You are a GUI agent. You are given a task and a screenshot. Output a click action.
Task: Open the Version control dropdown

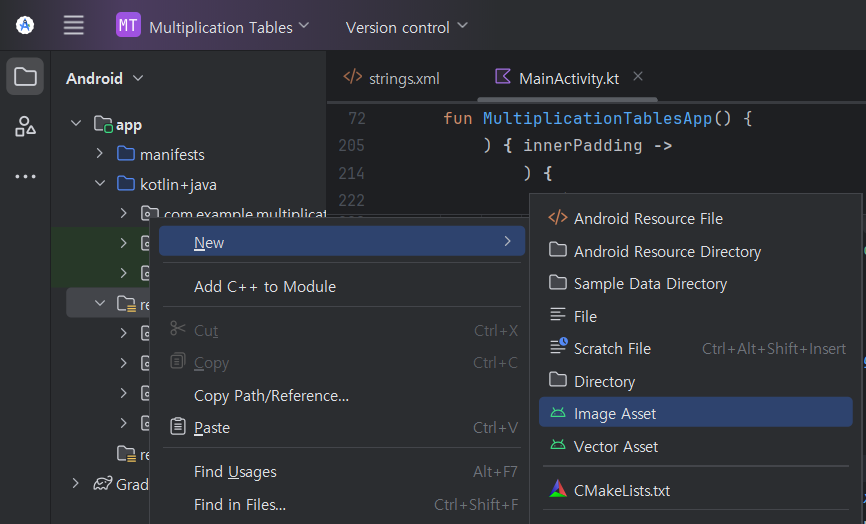coord(406,27)
